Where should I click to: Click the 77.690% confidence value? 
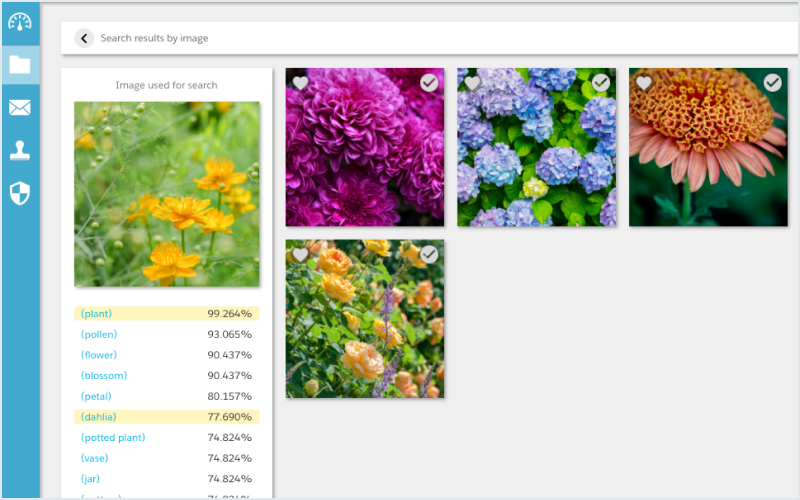coord(230,417)
